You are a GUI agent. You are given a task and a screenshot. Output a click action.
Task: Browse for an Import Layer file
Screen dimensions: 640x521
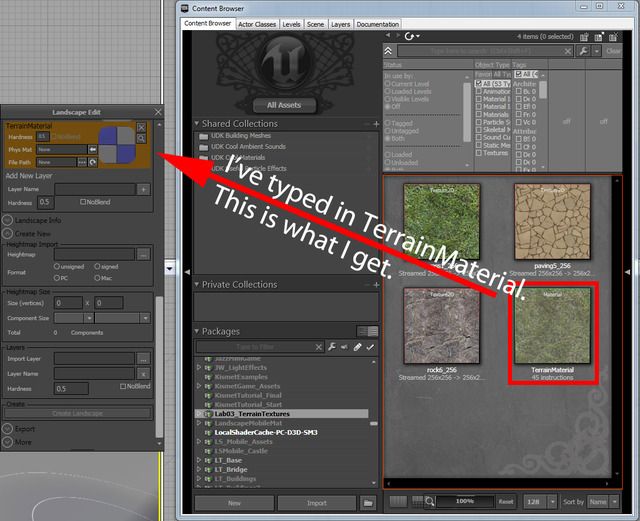click(143, 359)
